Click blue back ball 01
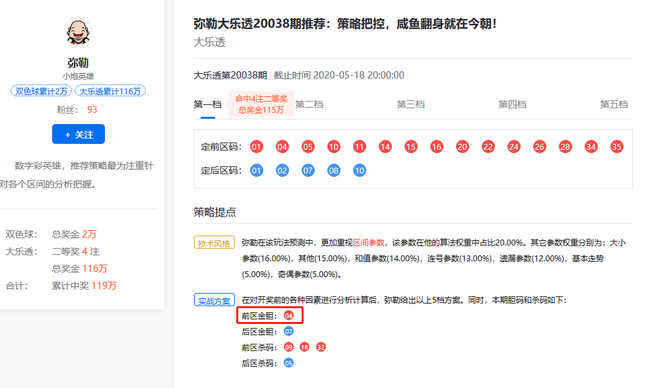 (x=257, y=170)
